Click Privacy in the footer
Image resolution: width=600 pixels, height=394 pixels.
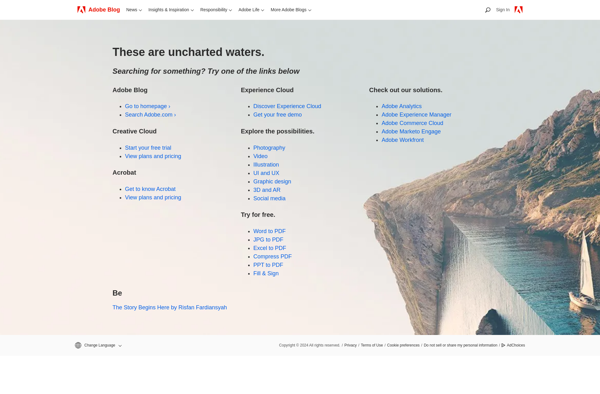[350, 345]
